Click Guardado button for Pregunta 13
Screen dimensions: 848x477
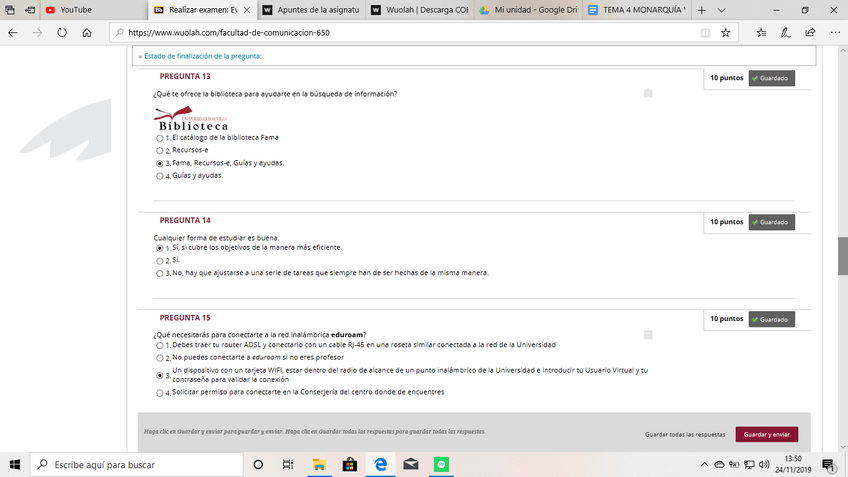point(771,78)
